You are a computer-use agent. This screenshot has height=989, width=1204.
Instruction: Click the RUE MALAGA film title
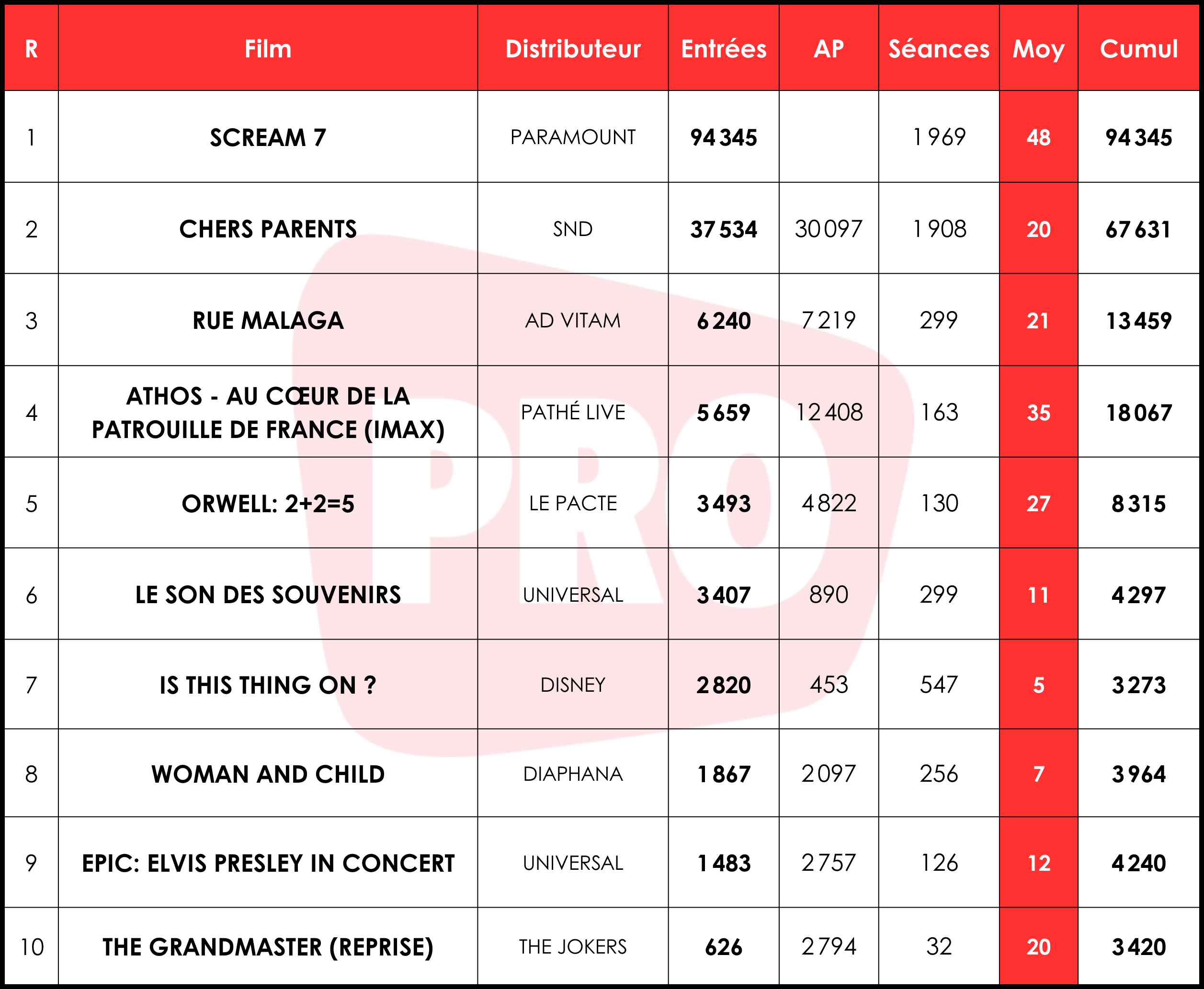coord(268,321)
